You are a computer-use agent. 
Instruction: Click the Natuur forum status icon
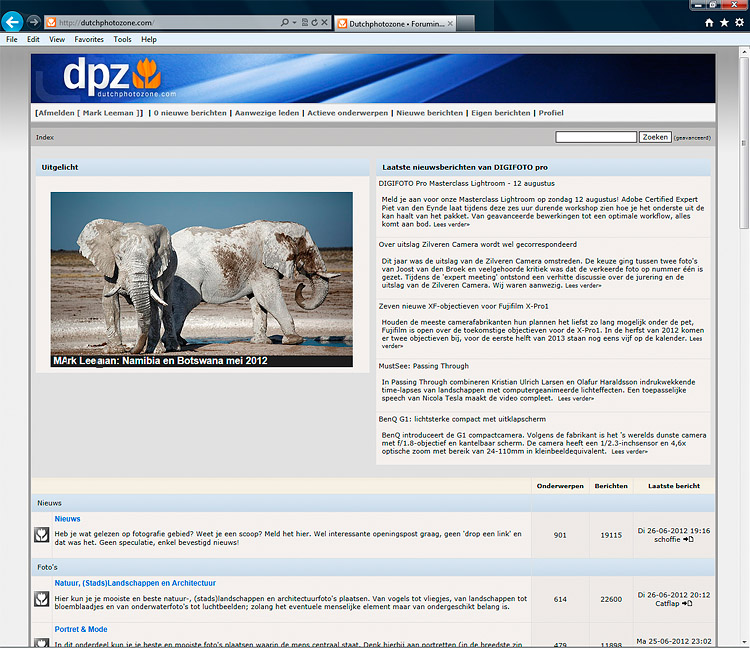[x=42, y=599]
